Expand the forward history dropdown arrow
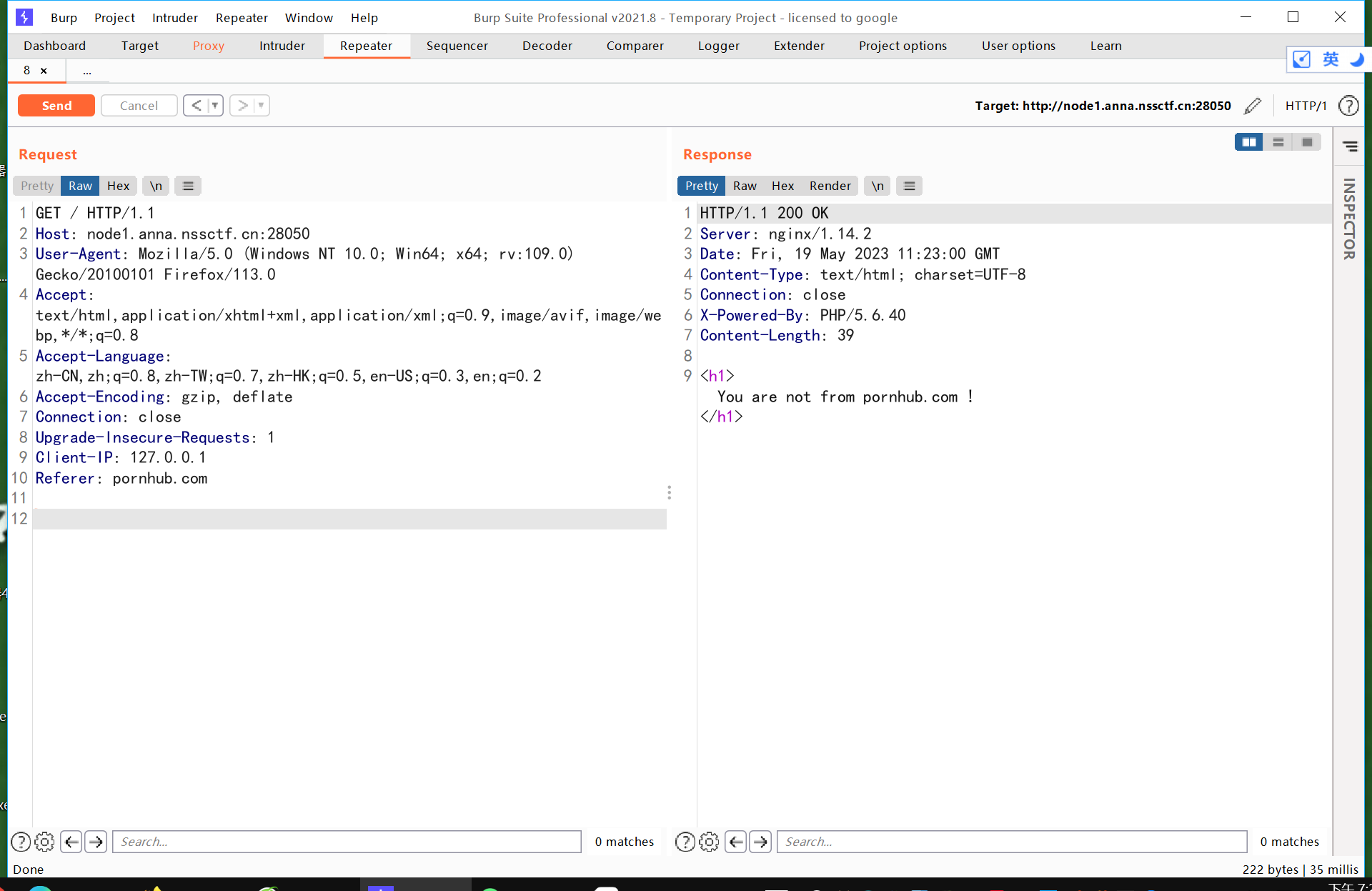The width and height of the screenshot is (1372, 891). [261, 106]
